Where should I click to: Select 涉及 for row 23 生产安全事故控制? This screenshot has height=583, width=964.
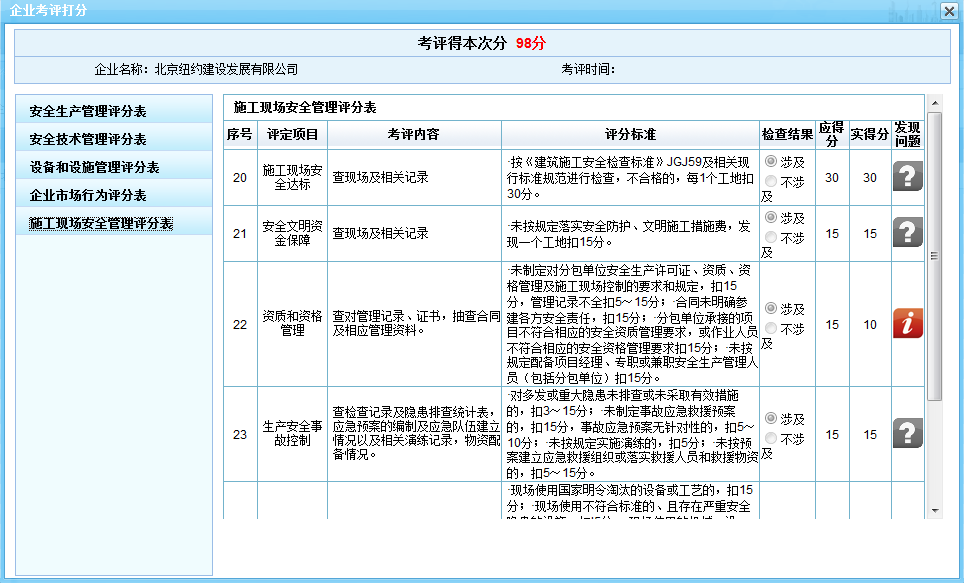pos(771,418)
